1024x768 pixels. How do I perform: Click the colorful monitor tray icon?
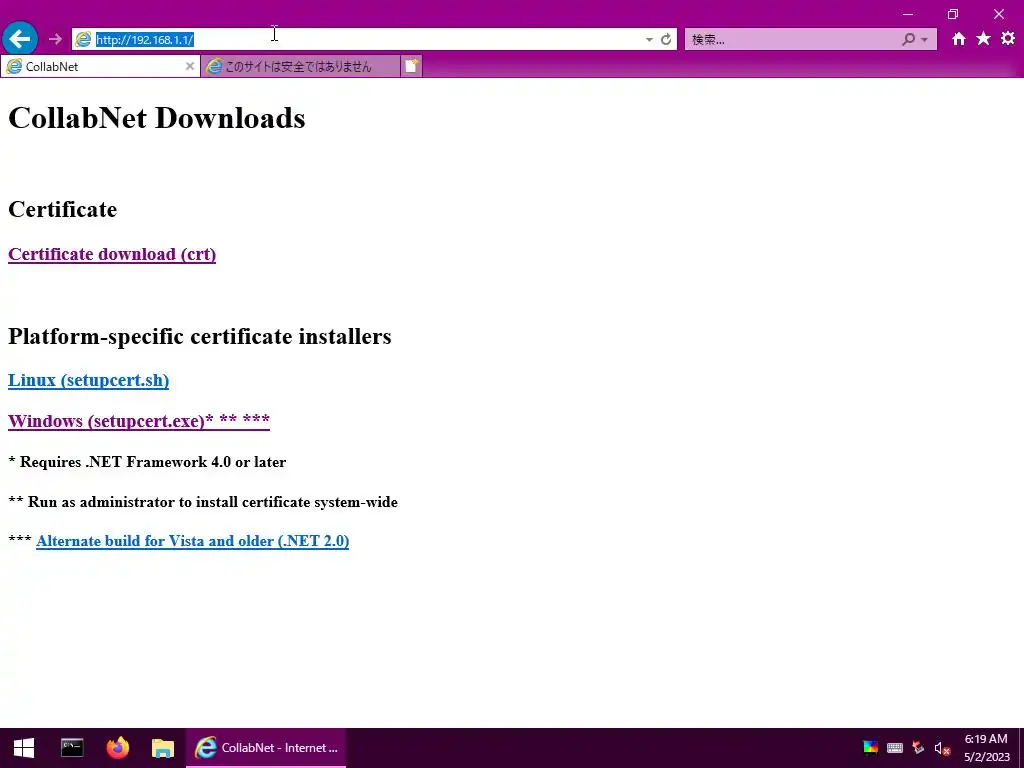click(x=871, y=748)
